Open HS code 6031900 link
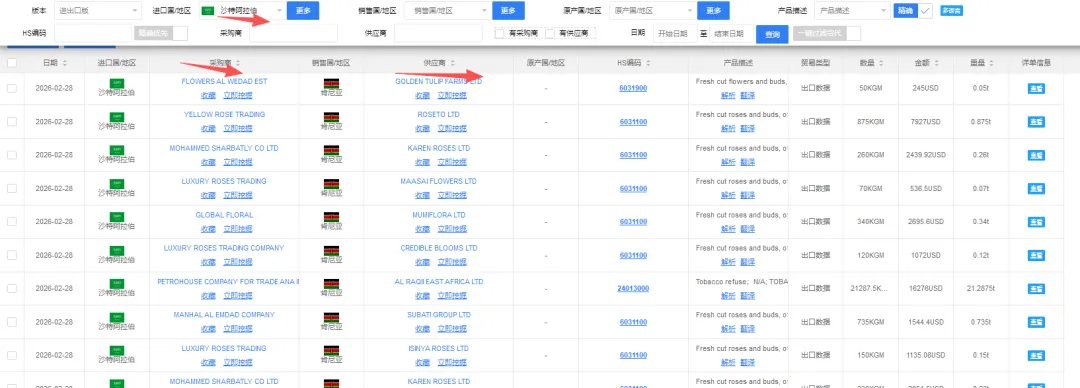The image size is (1080, 388). 633,88
